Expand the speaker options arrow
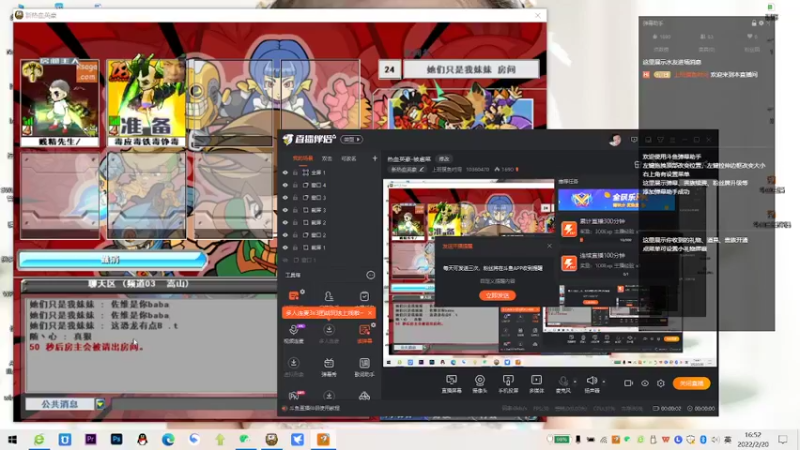Viewport: 800px width, 450px height. tap(604, 381)
